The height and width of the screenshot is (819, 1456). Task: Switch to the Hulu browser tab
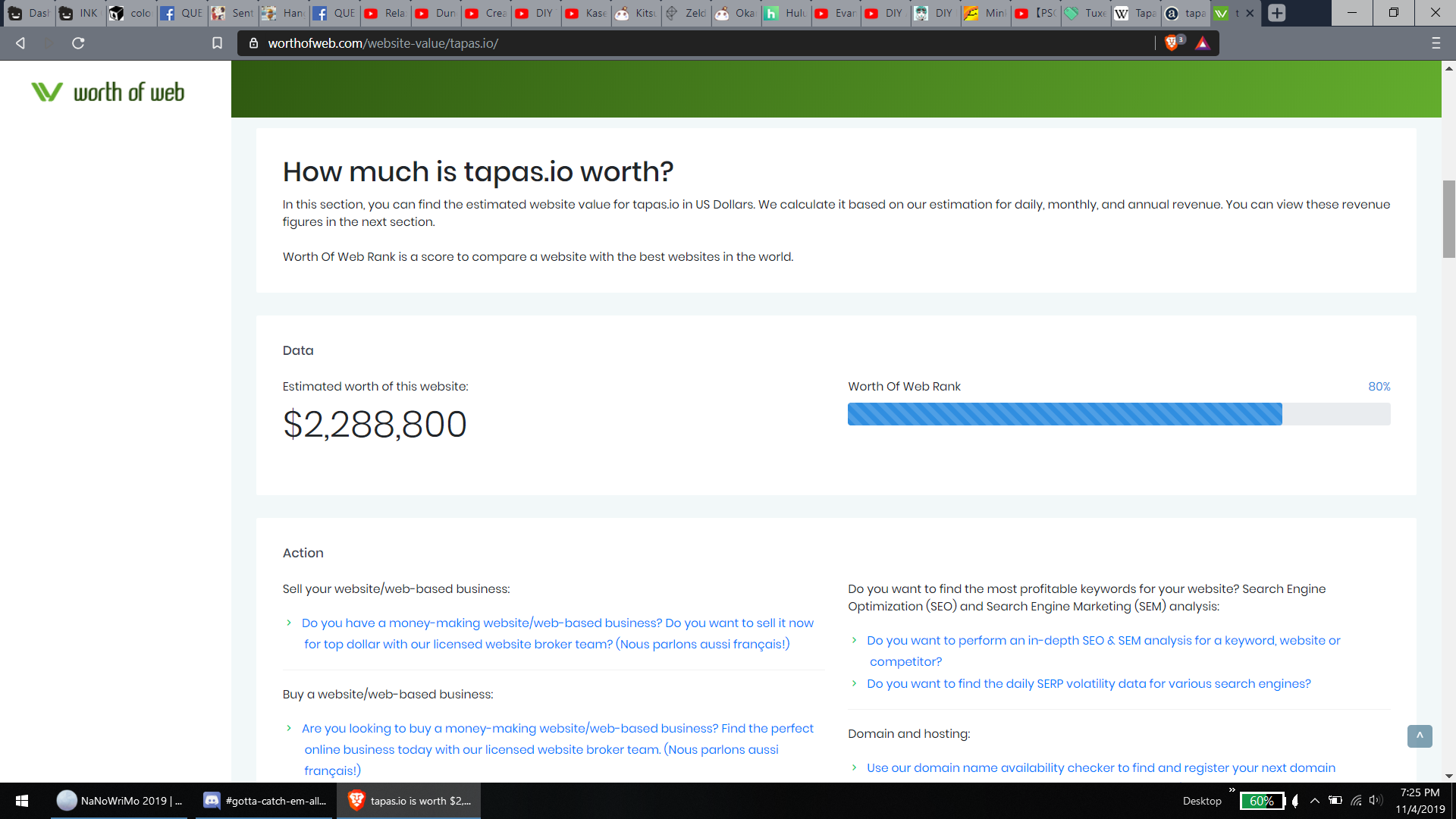[x=786, y=13]
